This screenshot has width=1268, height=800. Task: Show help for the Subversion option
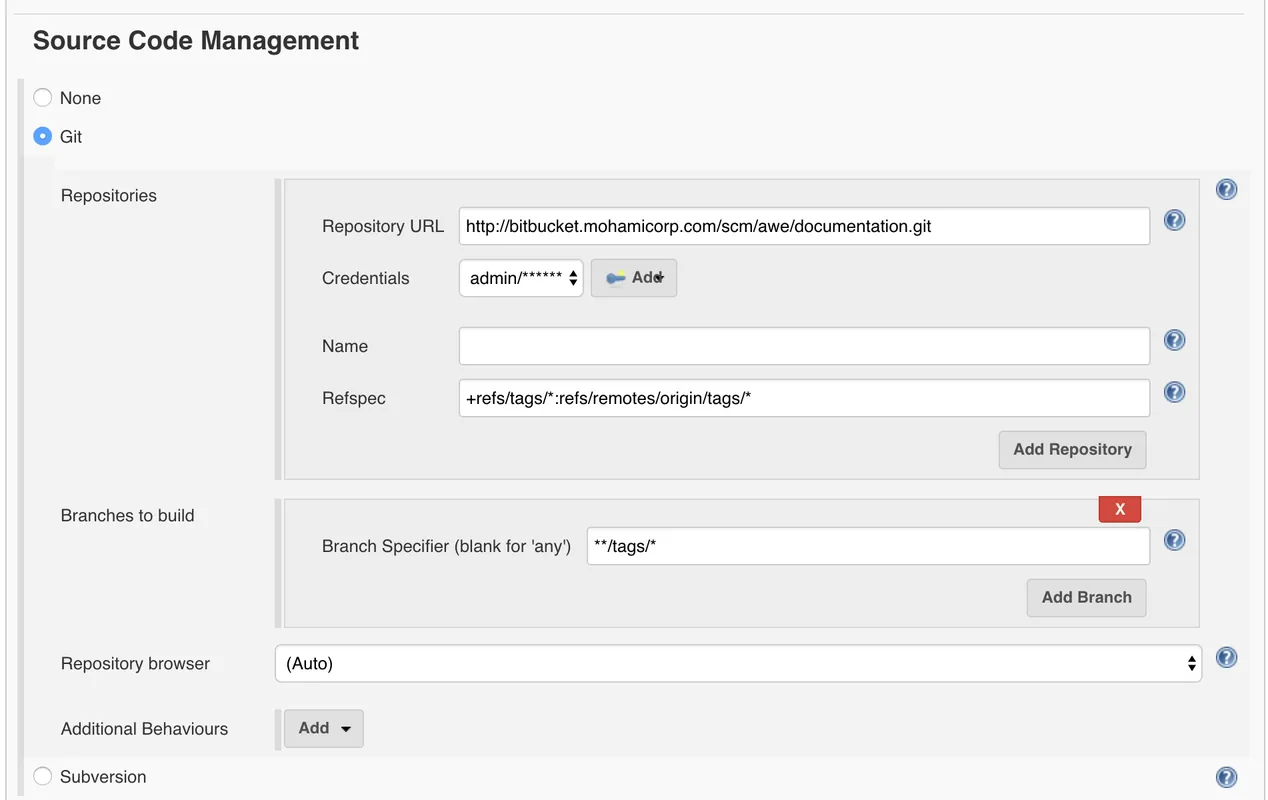click(x=1226, y=777)
